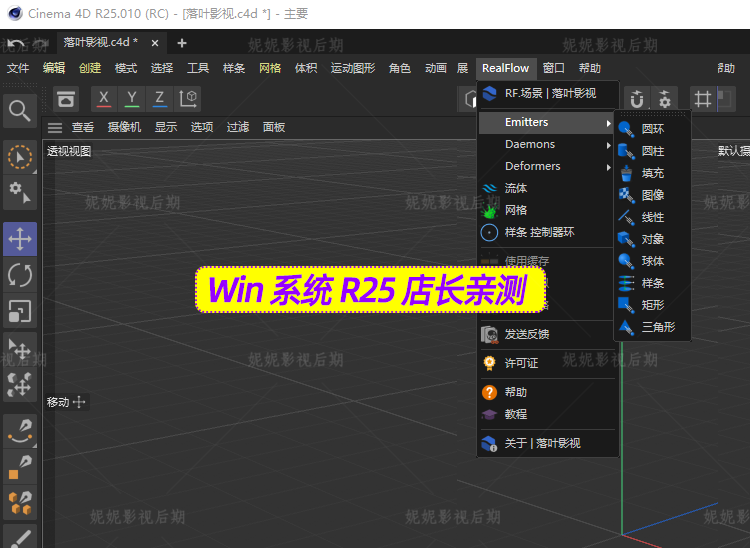This screenshot has width=750, height=548.
Task: Select 样条 控制器环 entry
Action: point(546,232)
